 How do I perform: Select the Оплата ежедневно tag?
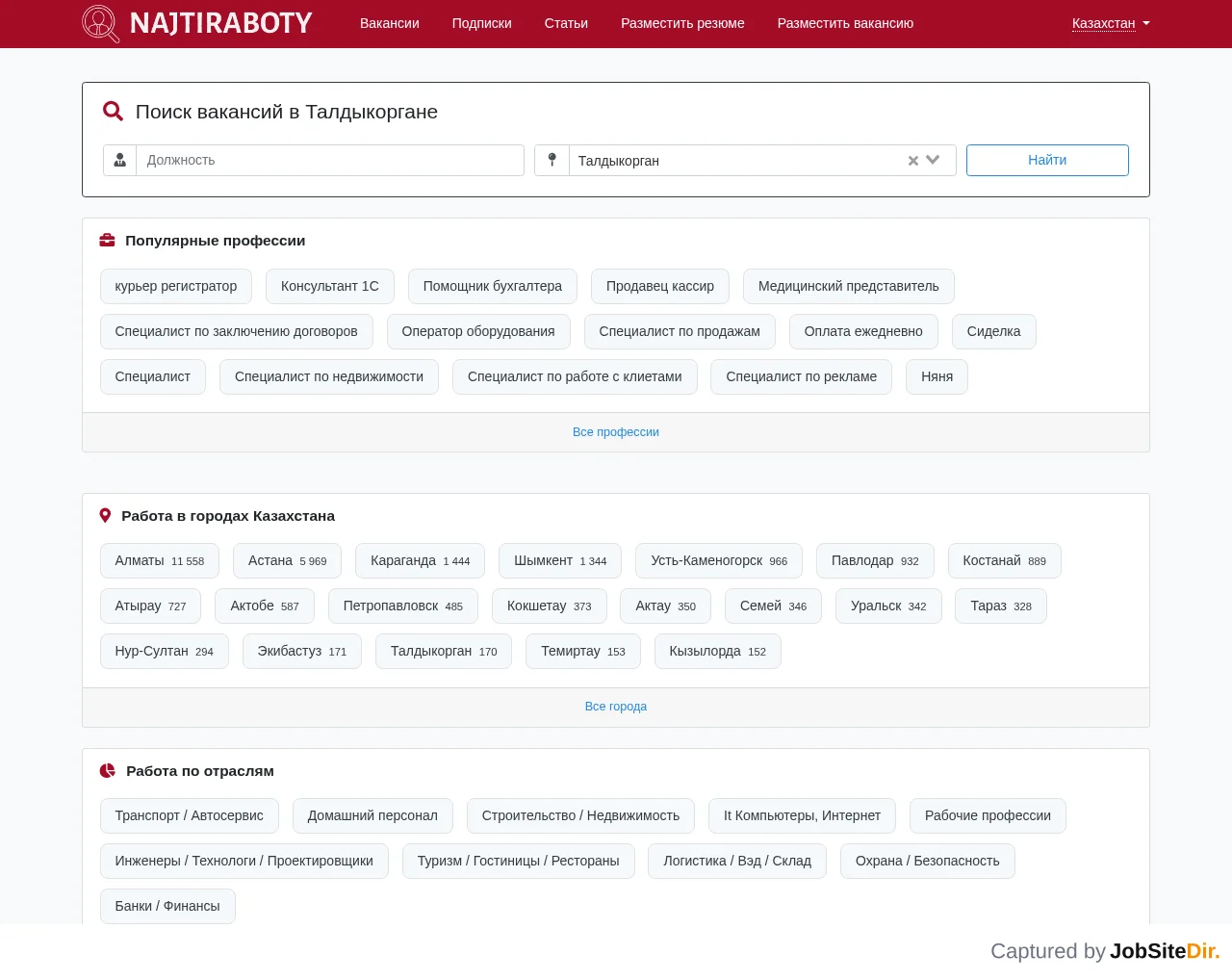pyautogui.click(x=863, y=331)
